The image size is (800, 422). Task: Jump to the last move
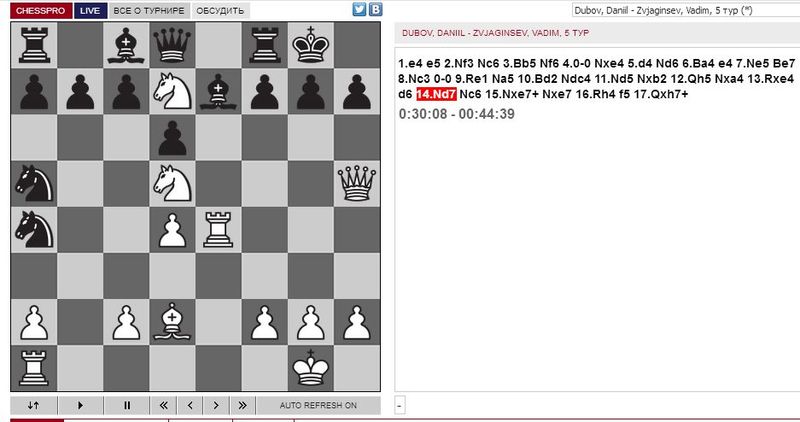241,406
